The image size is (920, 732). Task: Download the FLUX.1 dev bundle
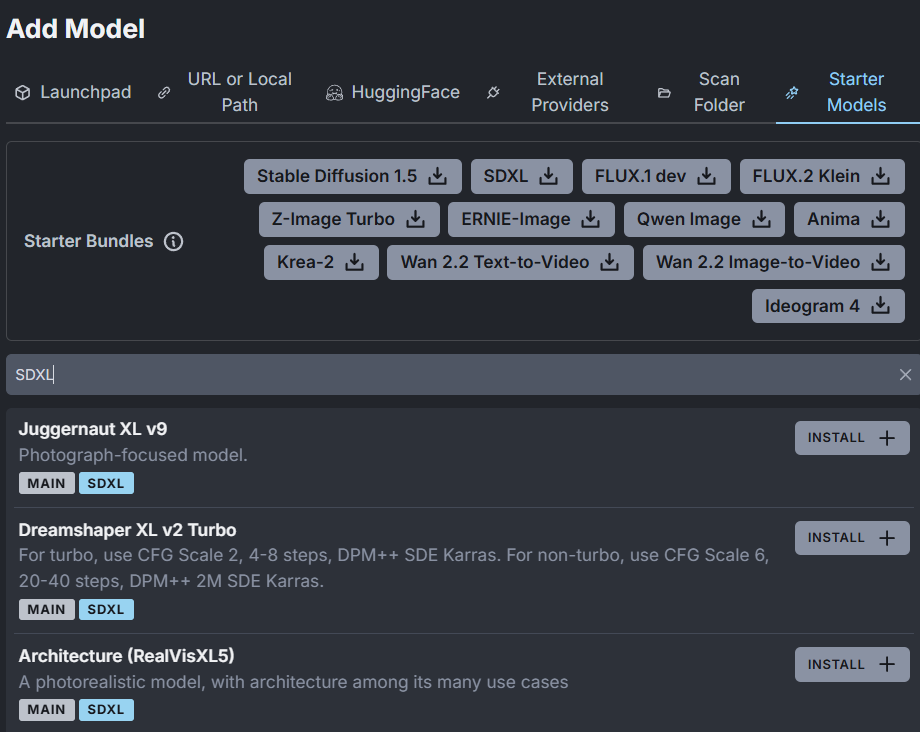point(656,176)
